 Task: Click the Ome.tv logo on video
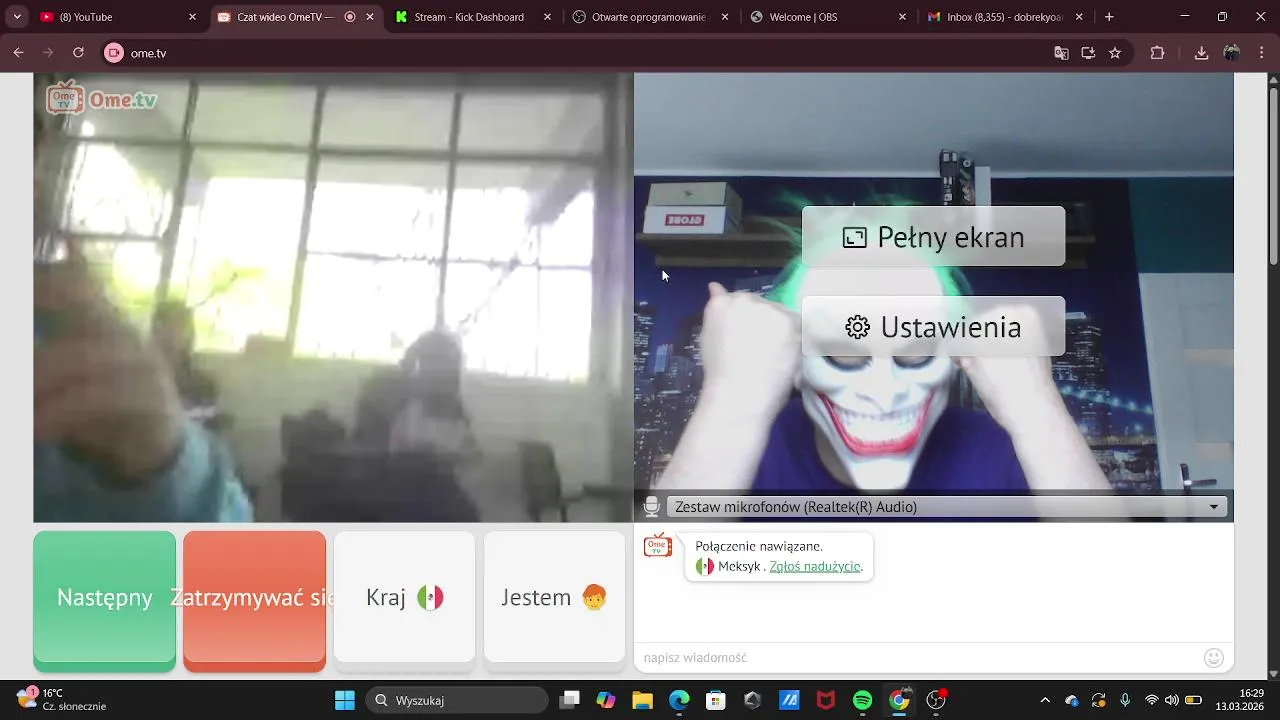point(102,99)
